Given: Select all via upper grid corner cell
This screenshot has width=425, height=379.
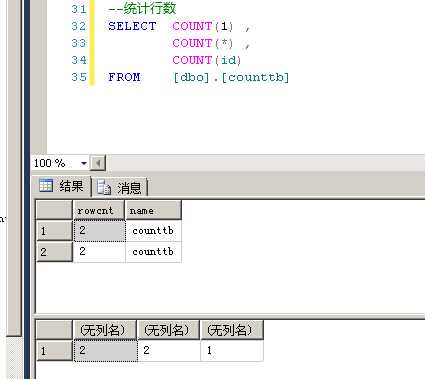Looking at the screenshot, I should [x=54, y=211].
